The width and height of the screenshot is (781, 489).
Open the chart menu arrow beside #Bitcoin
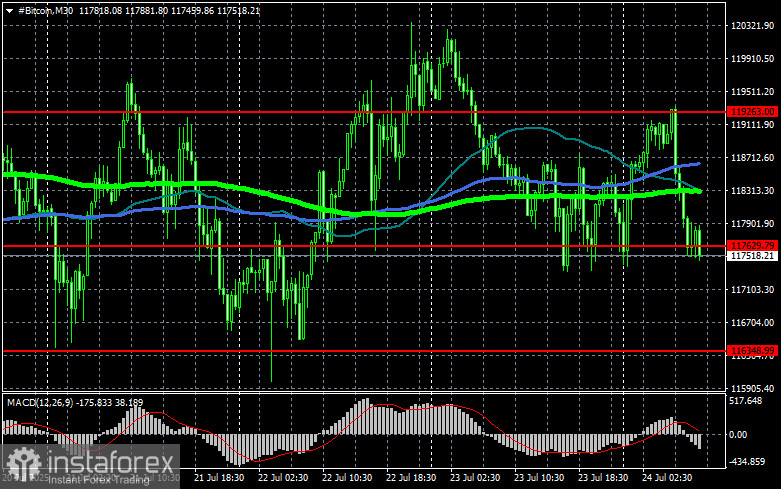(x=9, y=10)
